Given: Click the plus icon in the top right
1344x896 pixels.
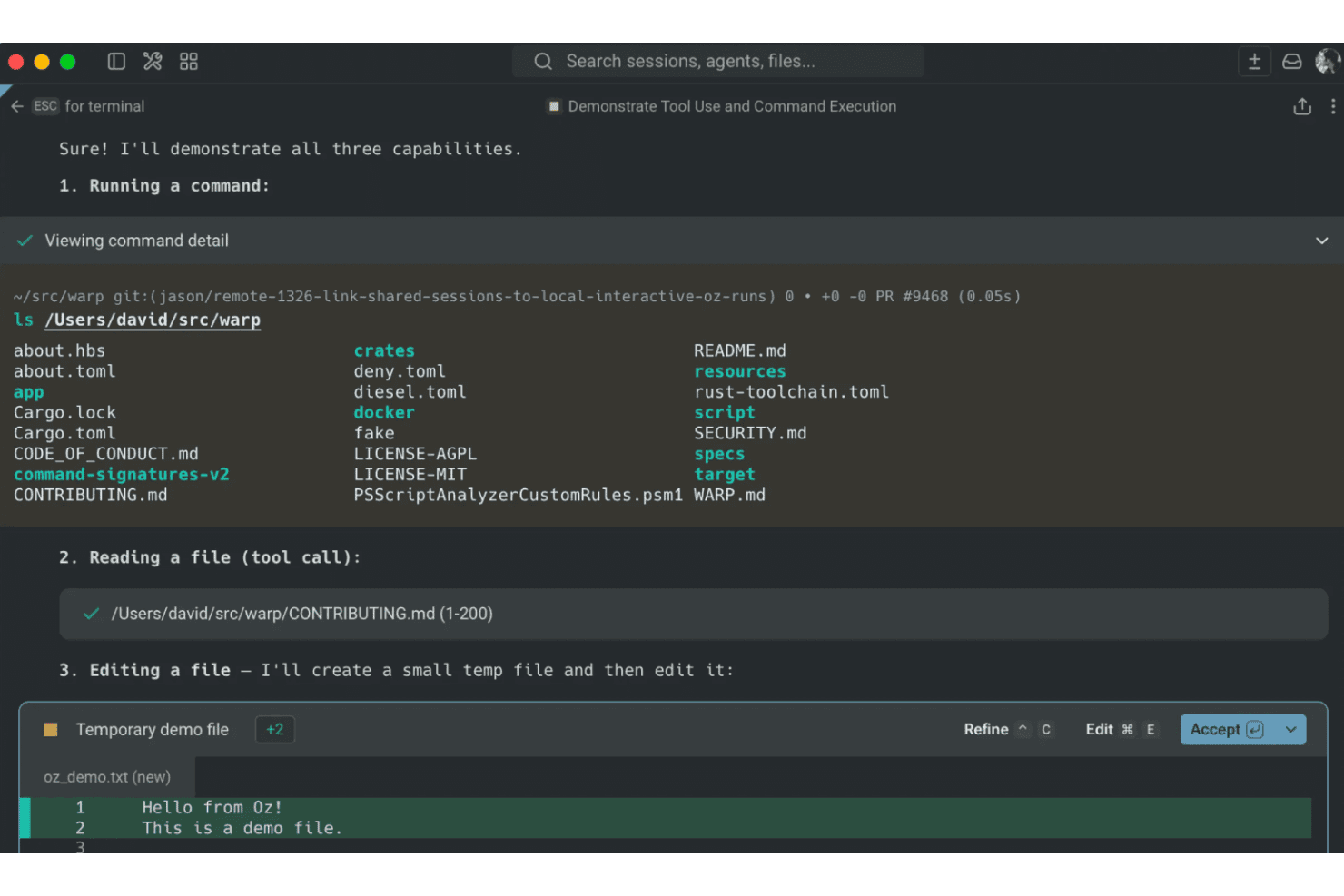Looking at the screenshot, I should point(1254,62).
